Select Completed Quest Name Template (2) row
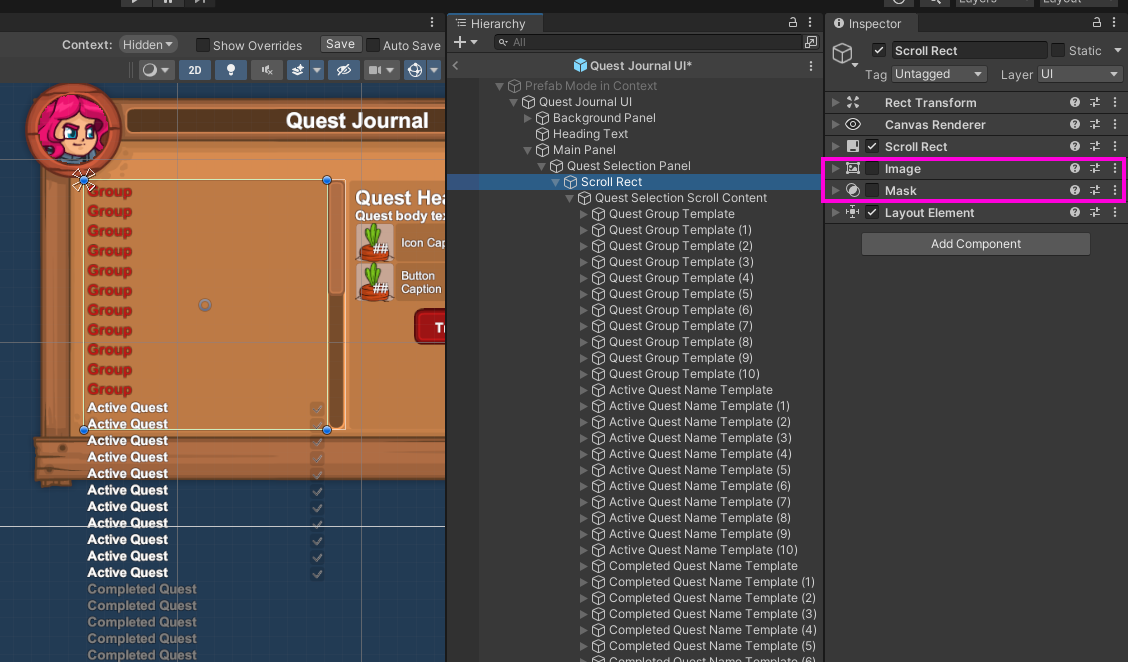 [x=711, y=598]
